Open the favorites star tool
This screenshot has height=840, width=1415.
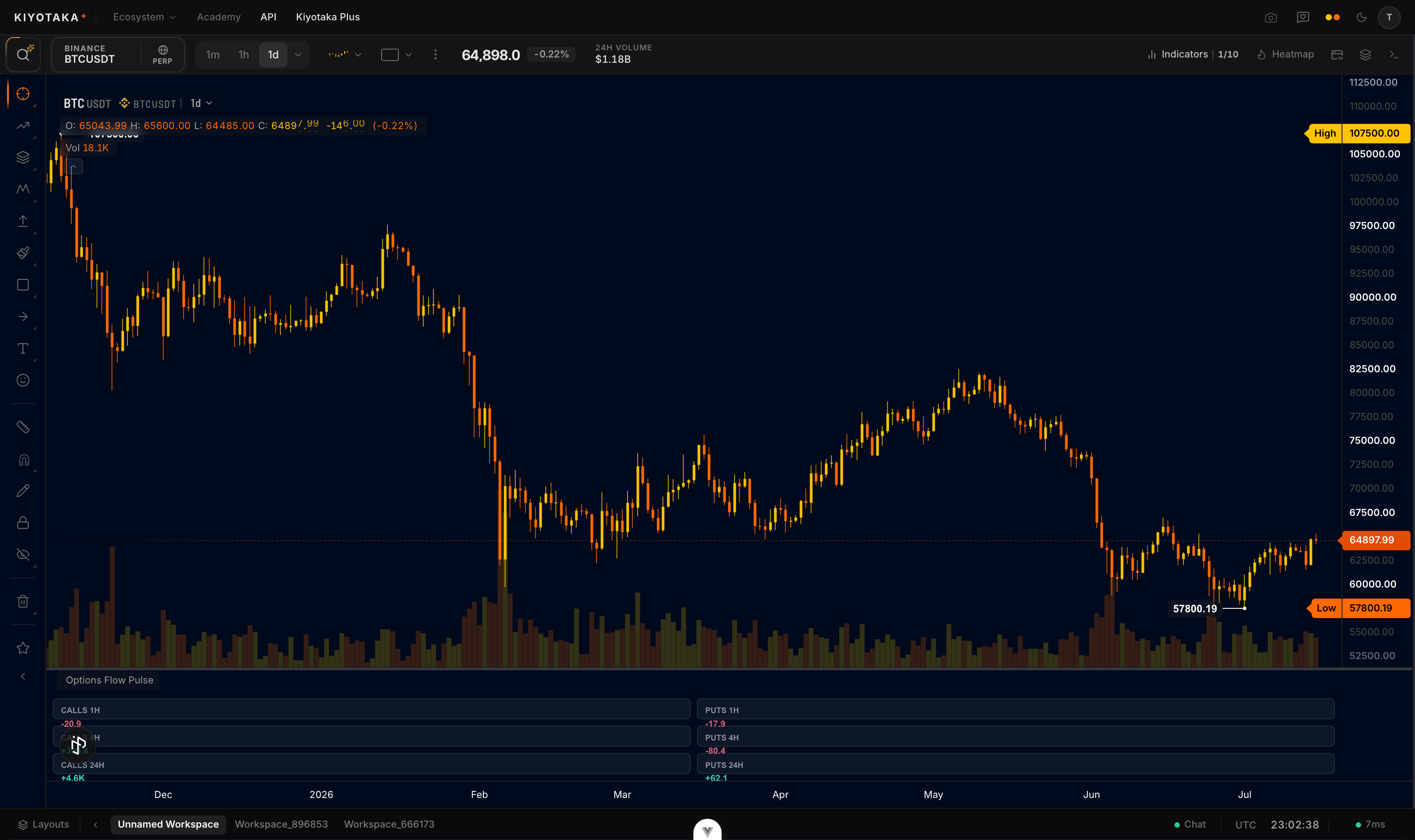click(23, 648)
